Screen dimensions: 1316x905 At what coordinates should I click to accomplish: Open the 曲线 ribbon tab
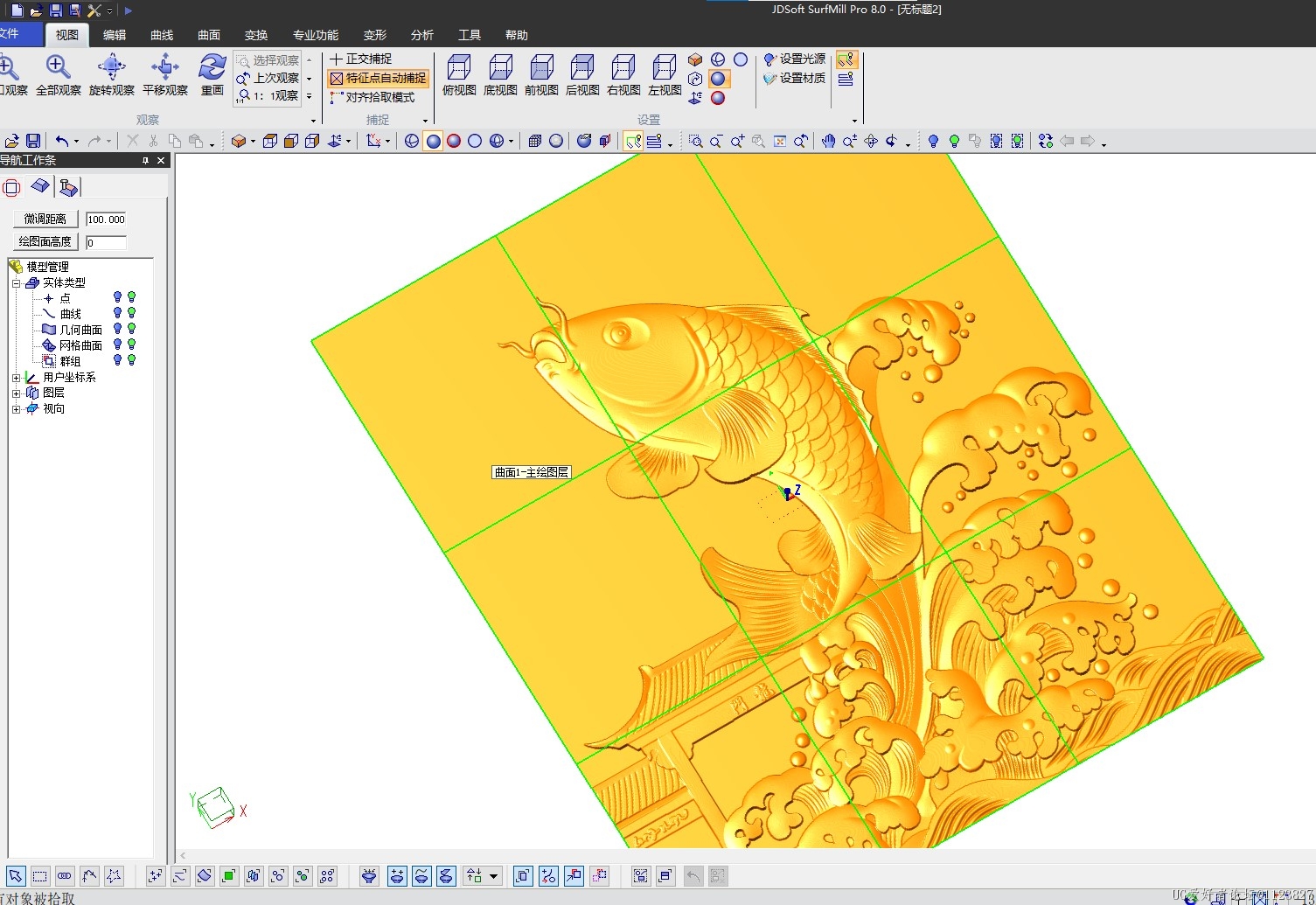(x=162, y=35)
